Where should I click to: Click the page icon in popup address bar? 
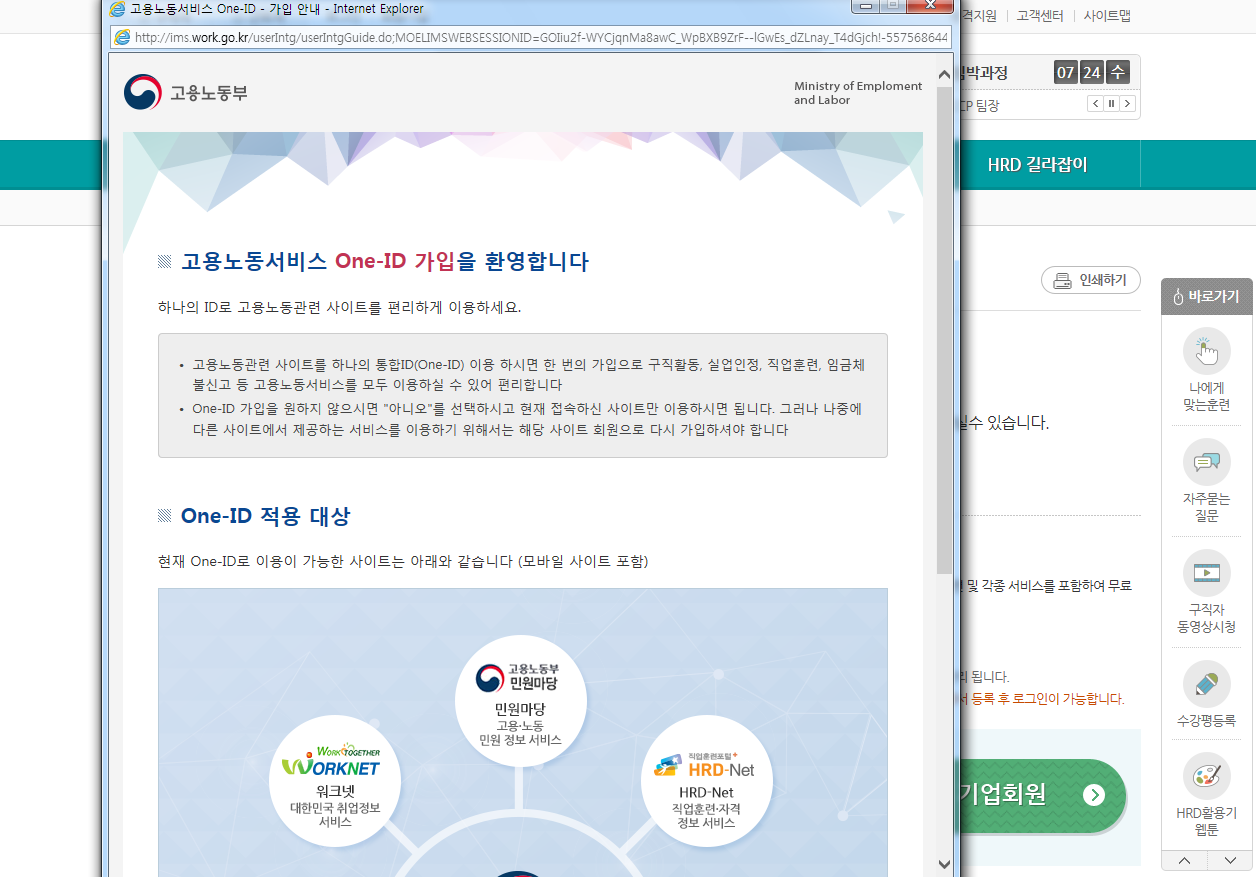pos(123,37)
